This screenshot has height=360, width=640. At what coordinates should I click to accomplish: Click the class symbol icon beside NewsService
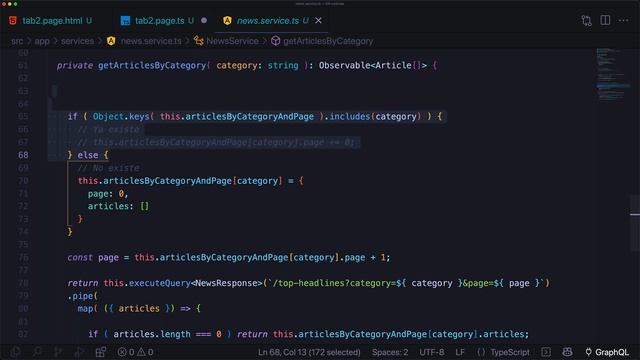pos(199,41)
